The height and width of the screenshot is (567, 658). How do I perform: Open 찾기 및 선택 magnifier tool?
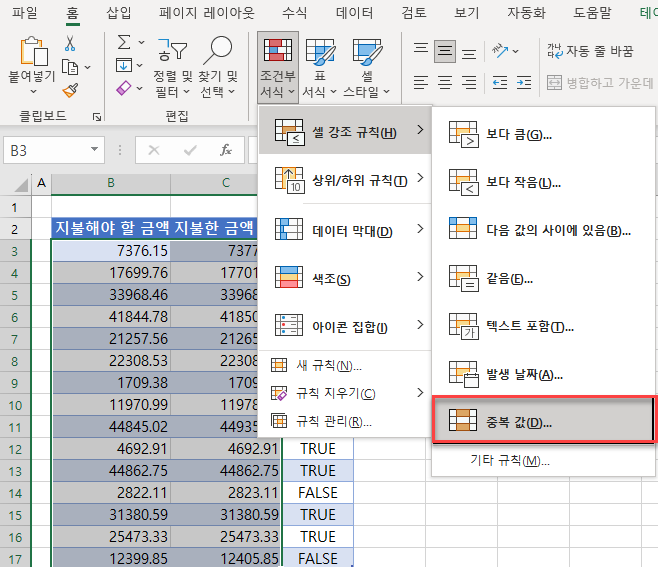pos(218,67)
